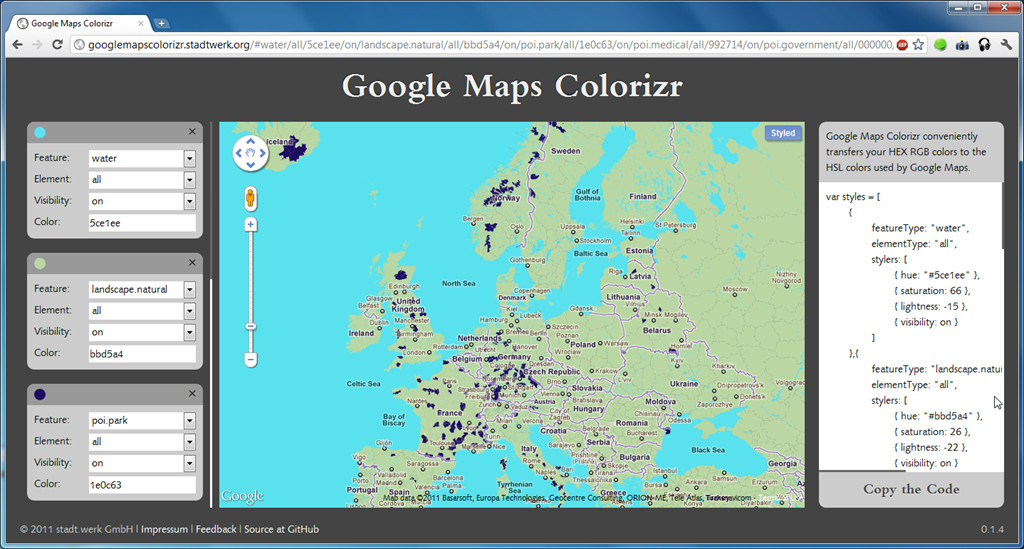Click the Google Maps Colorizr page heading
The height and width of the screenshot is (549, 1024).
pyautogui.click(x=512, y=86)
